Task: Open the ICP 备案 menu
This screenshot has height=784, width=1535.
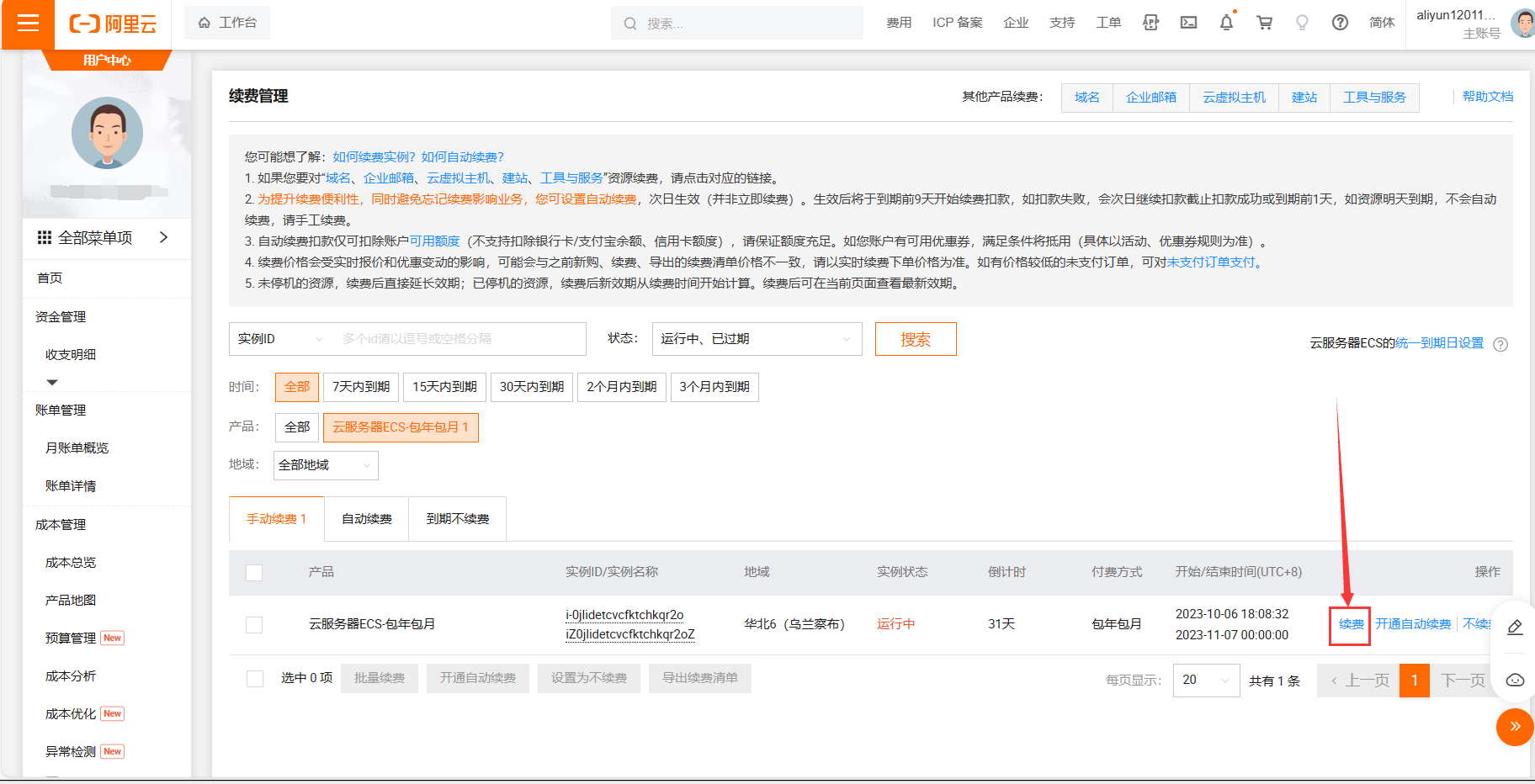Action: point(958,23)
